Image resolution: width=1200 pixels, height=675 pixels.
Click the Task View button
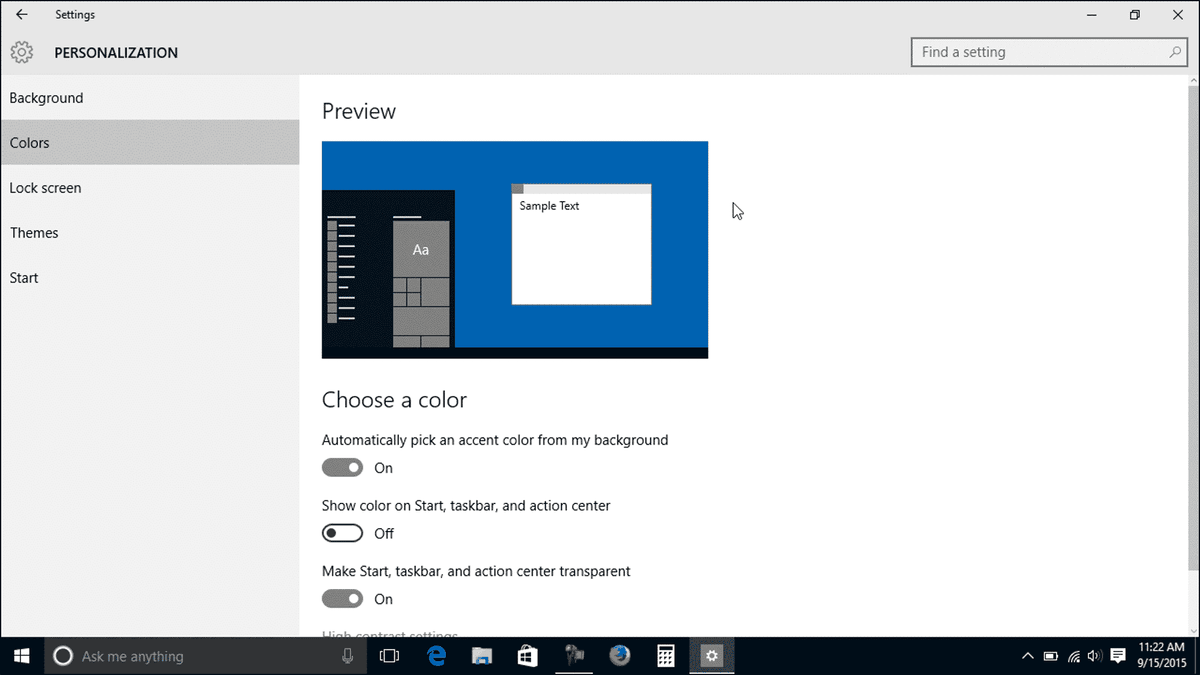click(390, 656)
